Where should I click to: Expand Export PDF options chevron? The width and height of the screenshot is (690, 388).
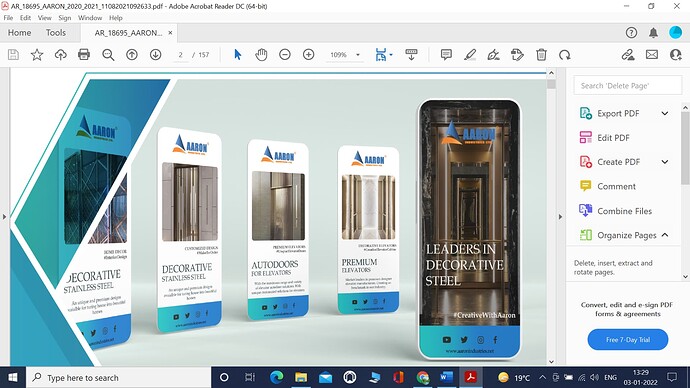tap(664, 113)
